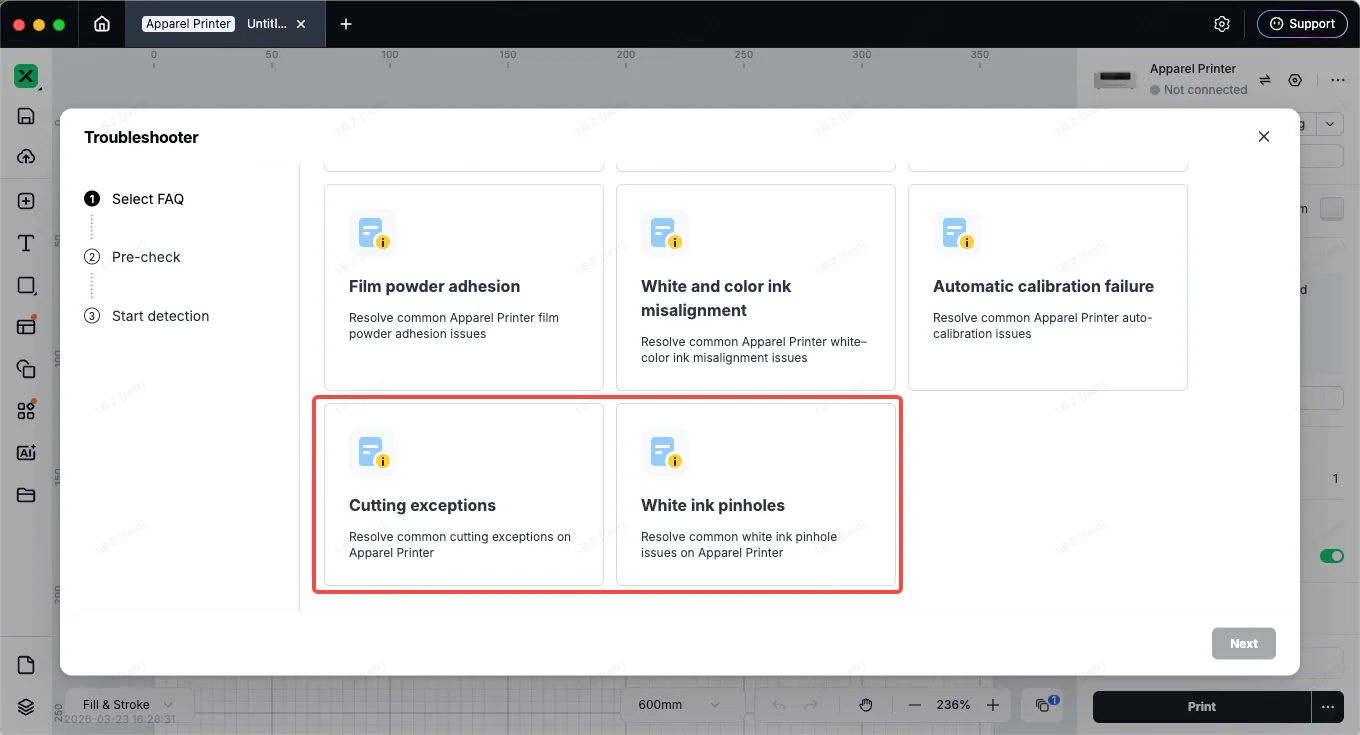Zoom in with the plus icon
Viewport: 1360px width, 735px height.
(993, 705)
